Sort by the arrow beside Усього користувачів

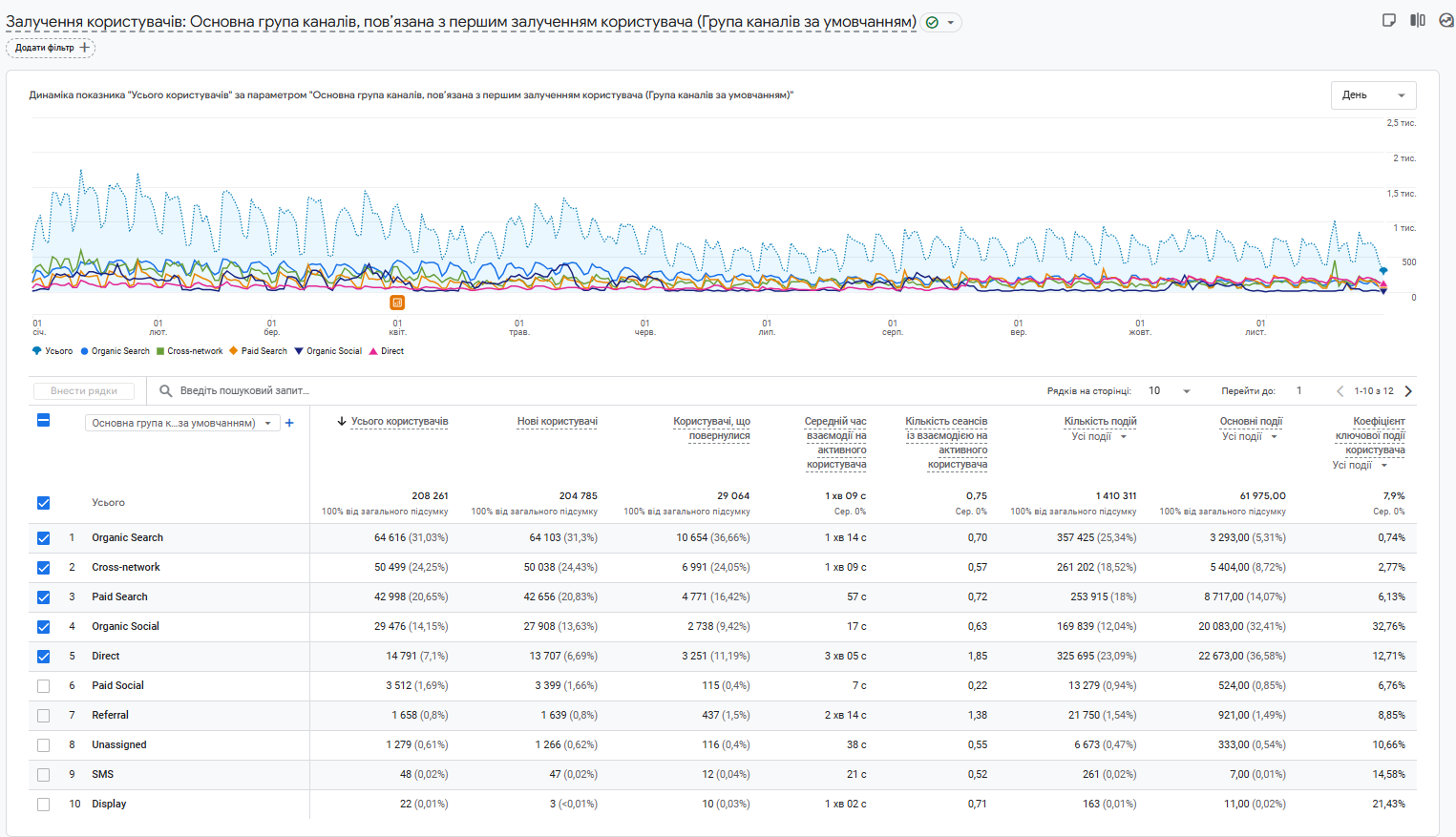[x=341, y=421]
